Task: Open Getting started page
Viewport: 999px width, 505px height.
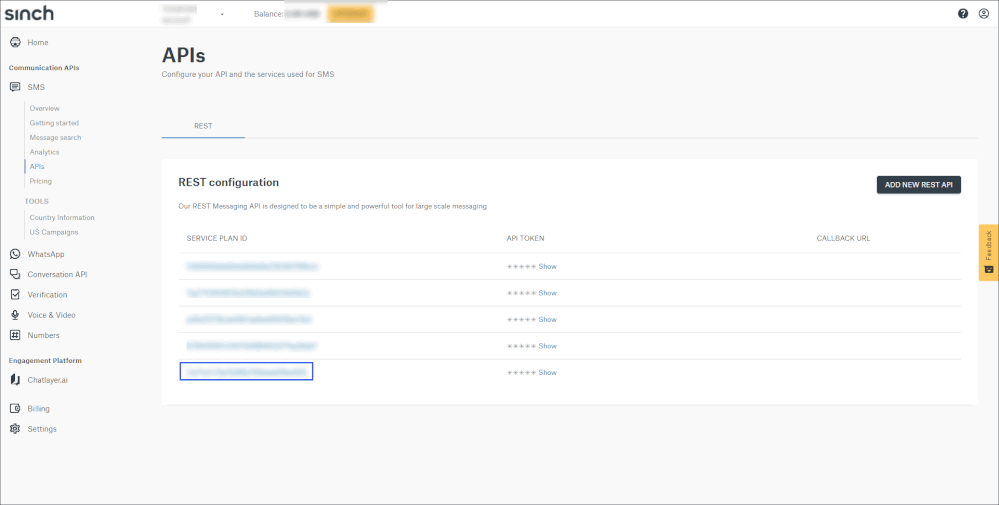Action: [x=54, y=123]
